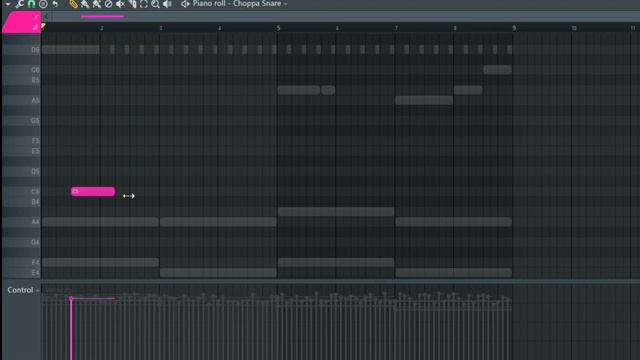The width and height of the screenshot is (640, 360).
Task: Select the second Paint (drum) tool
Action: pos(97,4)
